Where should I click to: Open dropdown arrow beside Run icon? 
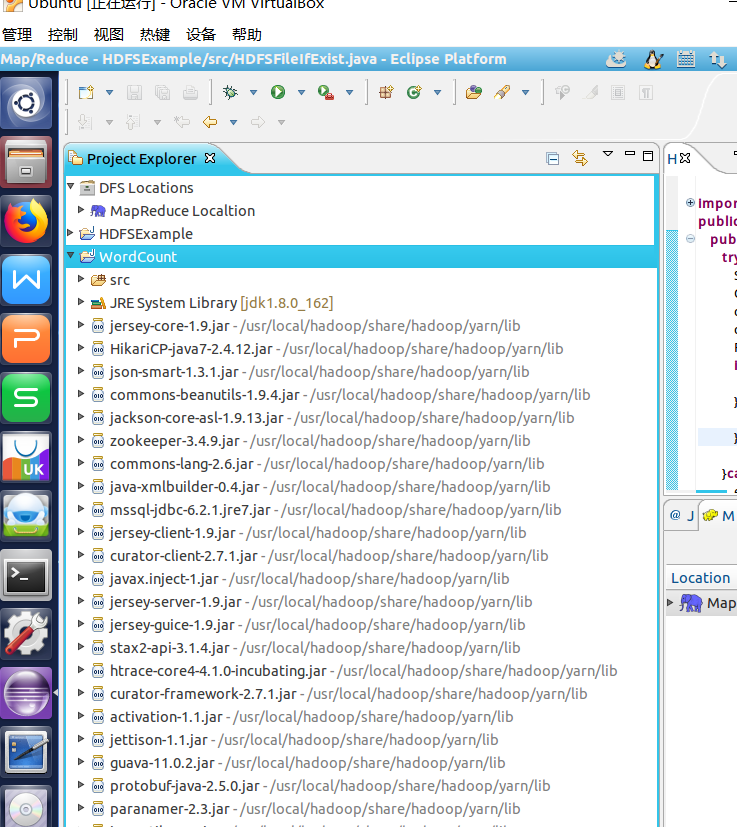click(301, 93)
